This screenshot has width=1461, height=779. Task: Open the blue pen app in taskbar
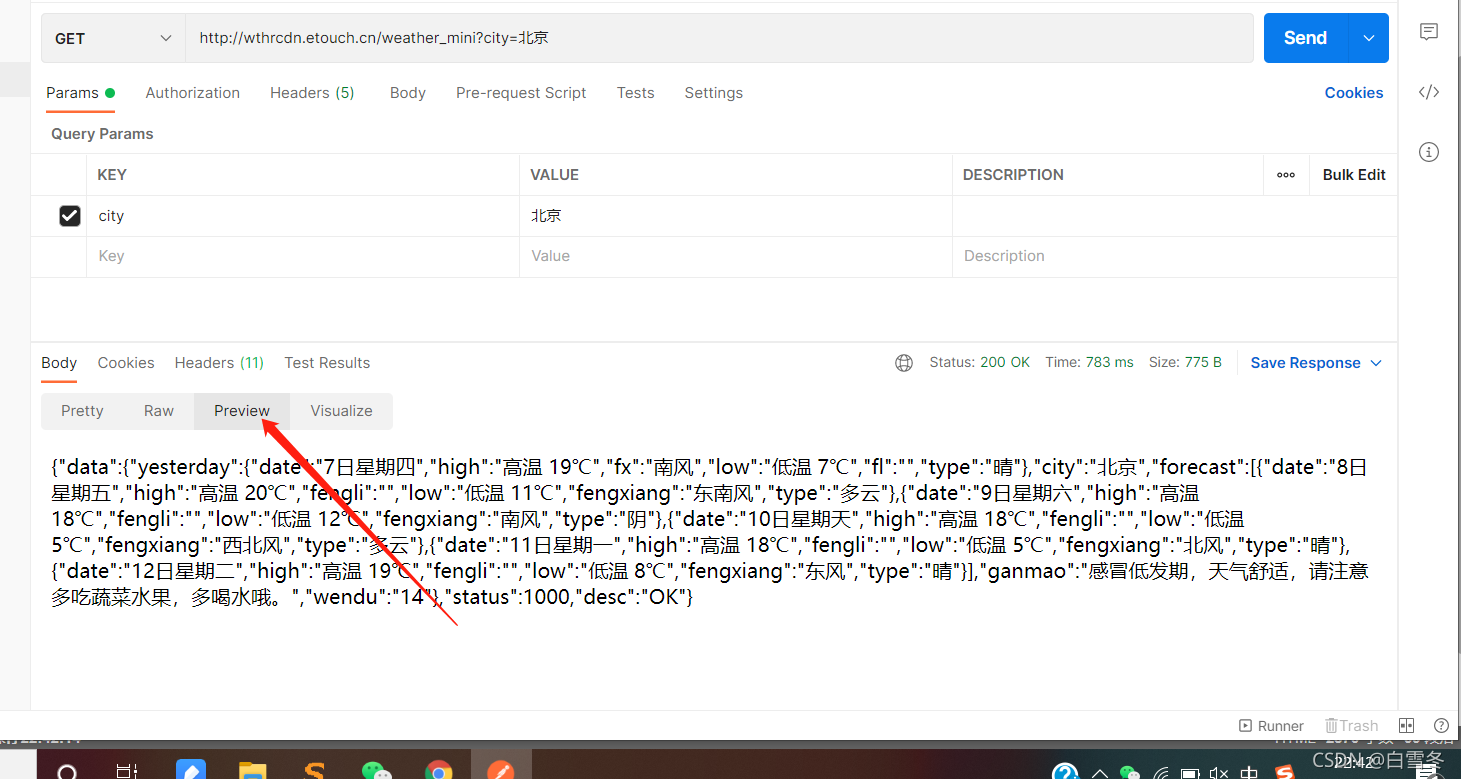click(190, 771)
